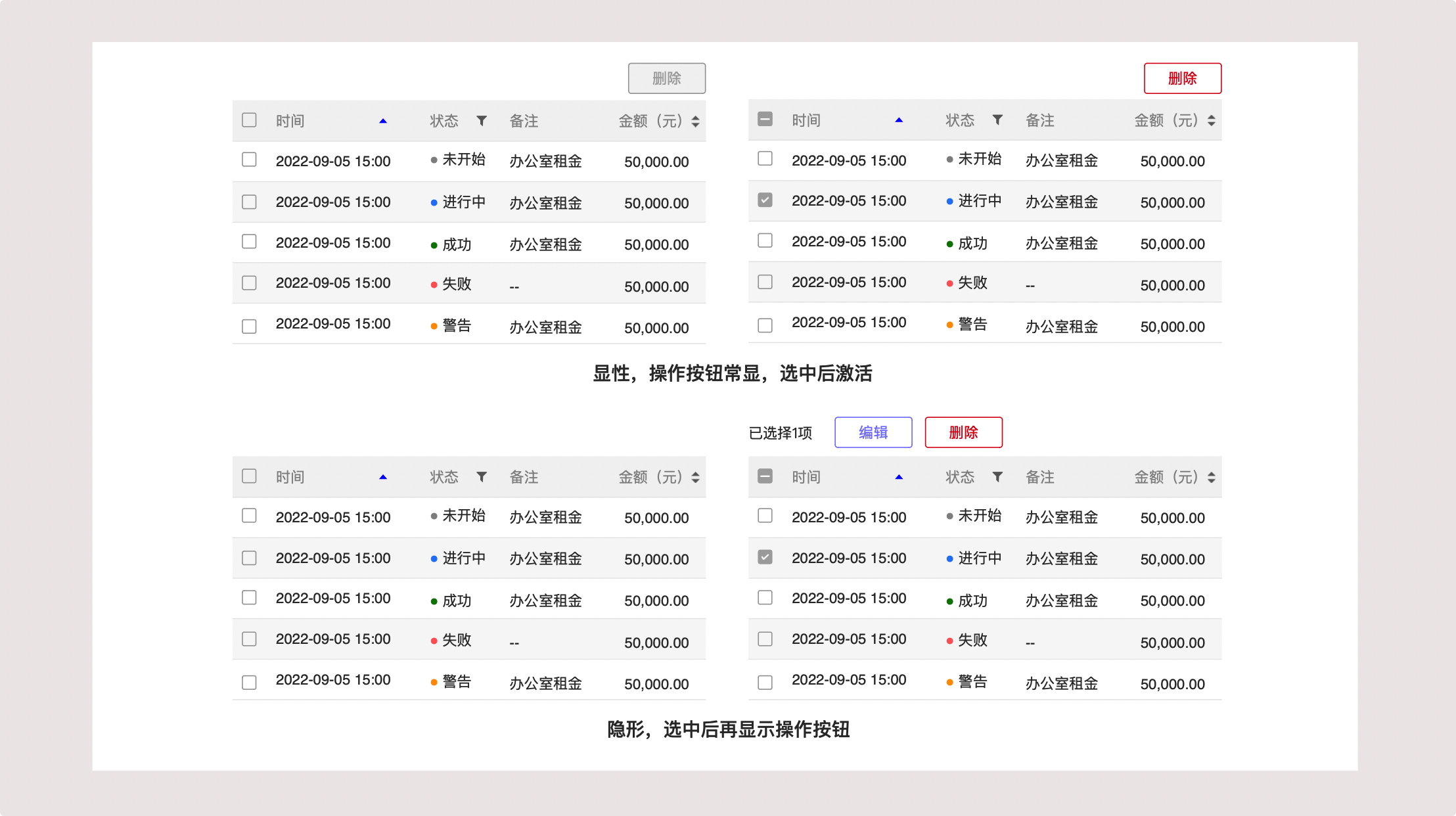Click the 时间 column header in bottom-left table

(290, 477)
